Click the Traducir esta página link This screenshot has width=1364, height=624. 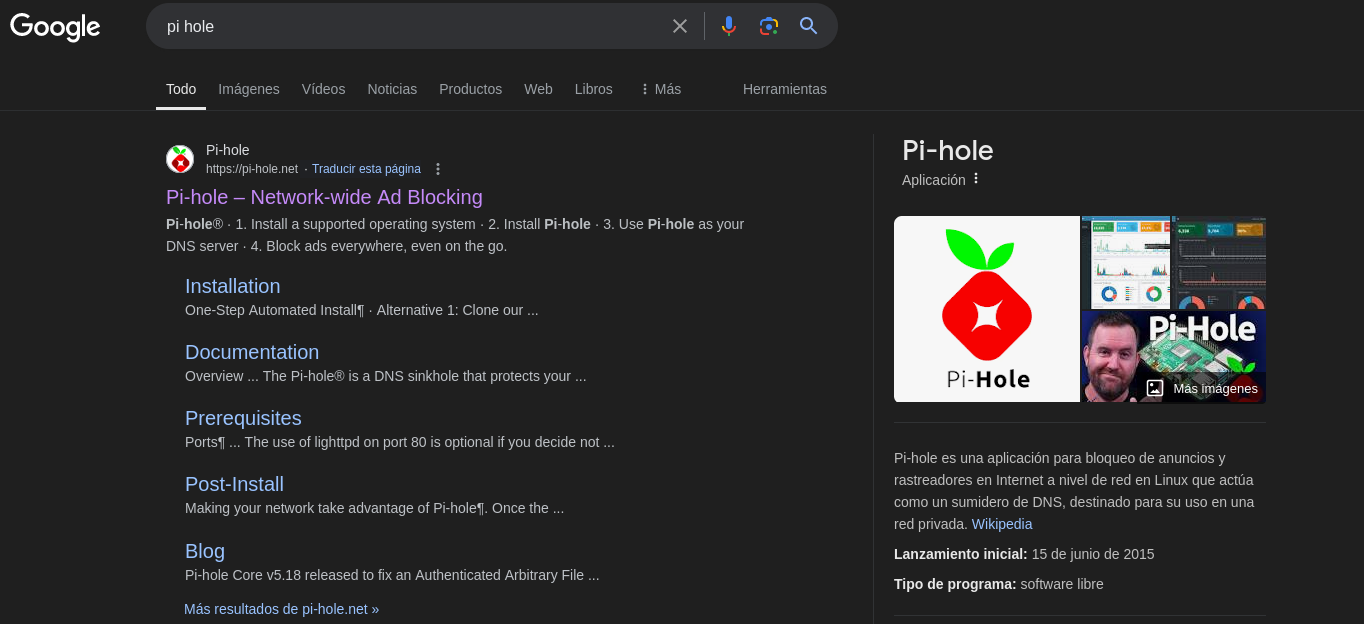(x=366, y=169)
